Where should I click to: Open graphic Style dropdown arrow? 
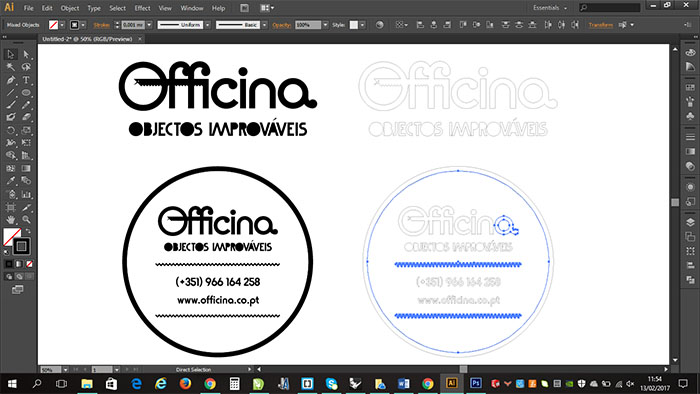pyautogui.click(x=362, y=25)
